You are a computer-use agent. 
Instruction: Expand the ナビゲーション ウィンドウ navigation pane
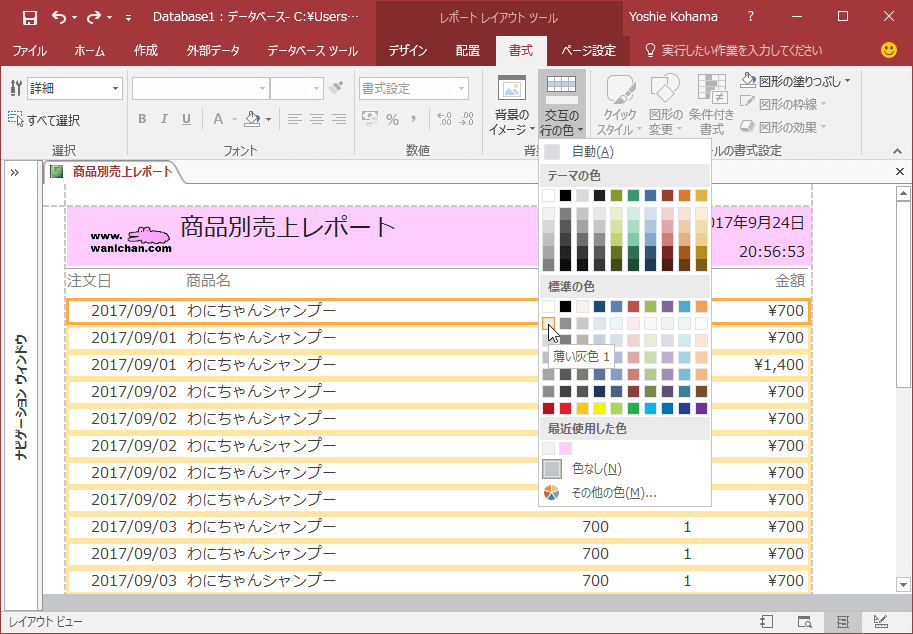click(x=15, y=172)
